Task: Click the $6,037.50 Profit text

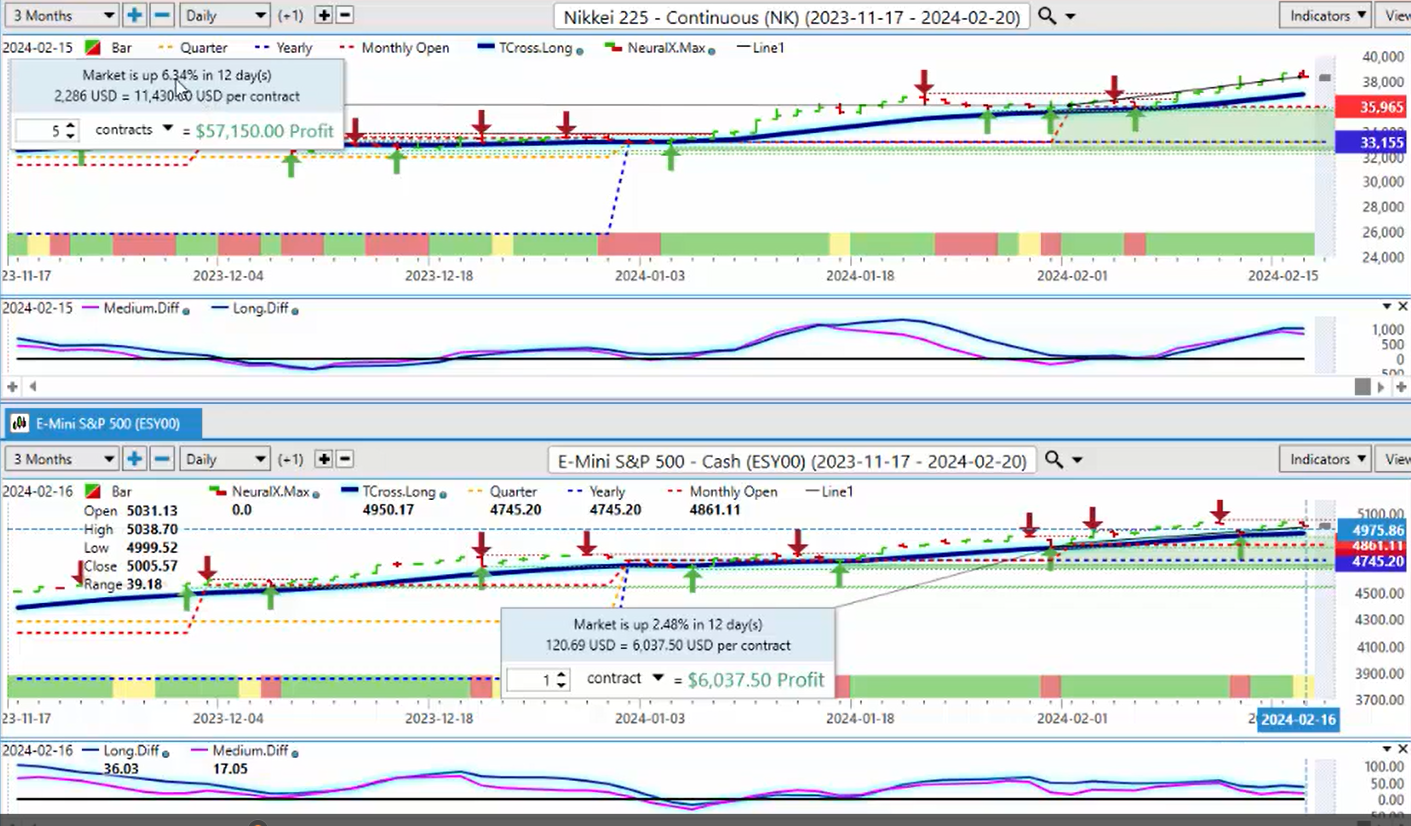Action: 756,680
